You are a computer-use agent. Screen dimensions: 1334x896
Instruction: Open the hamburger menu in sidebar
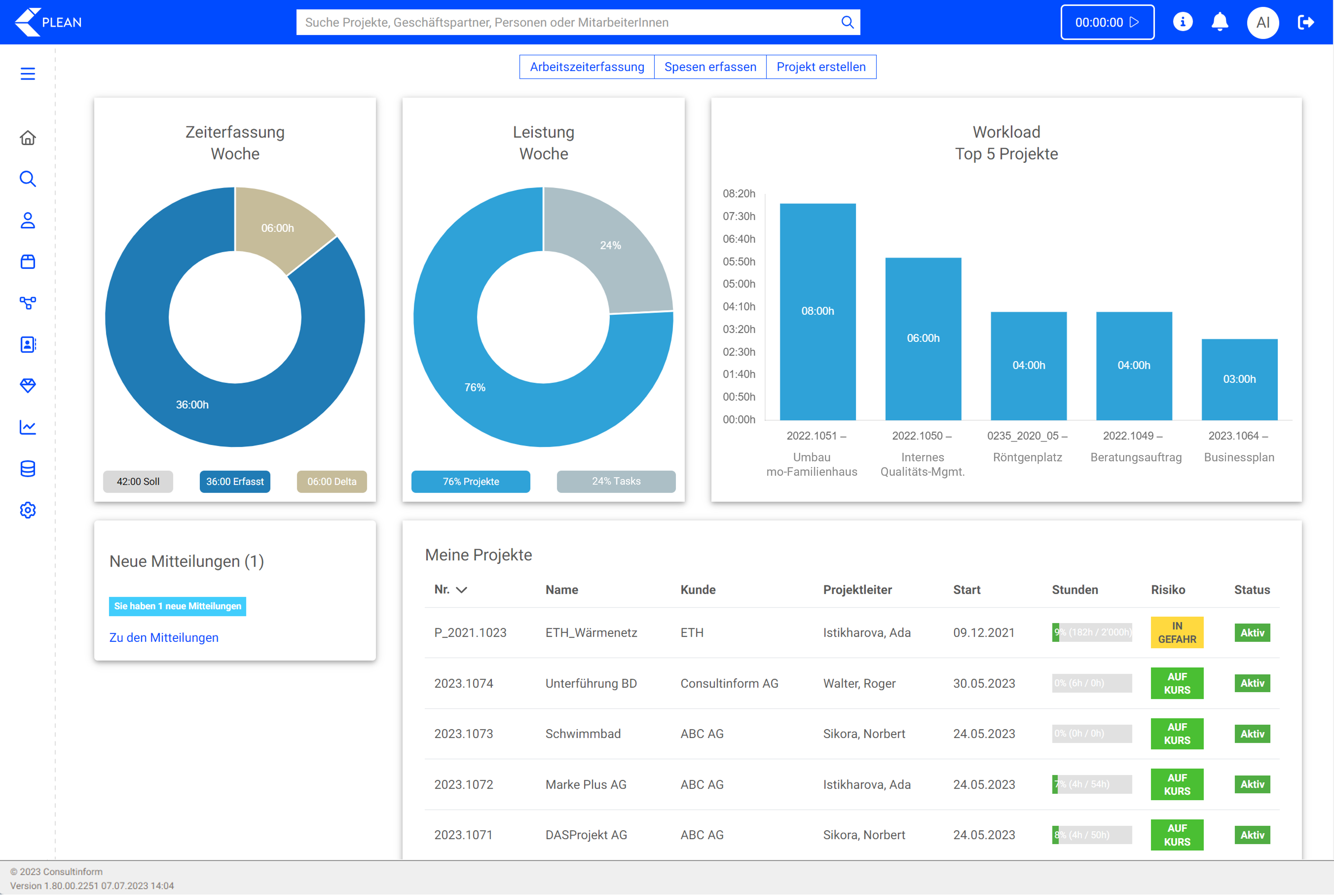27,74
